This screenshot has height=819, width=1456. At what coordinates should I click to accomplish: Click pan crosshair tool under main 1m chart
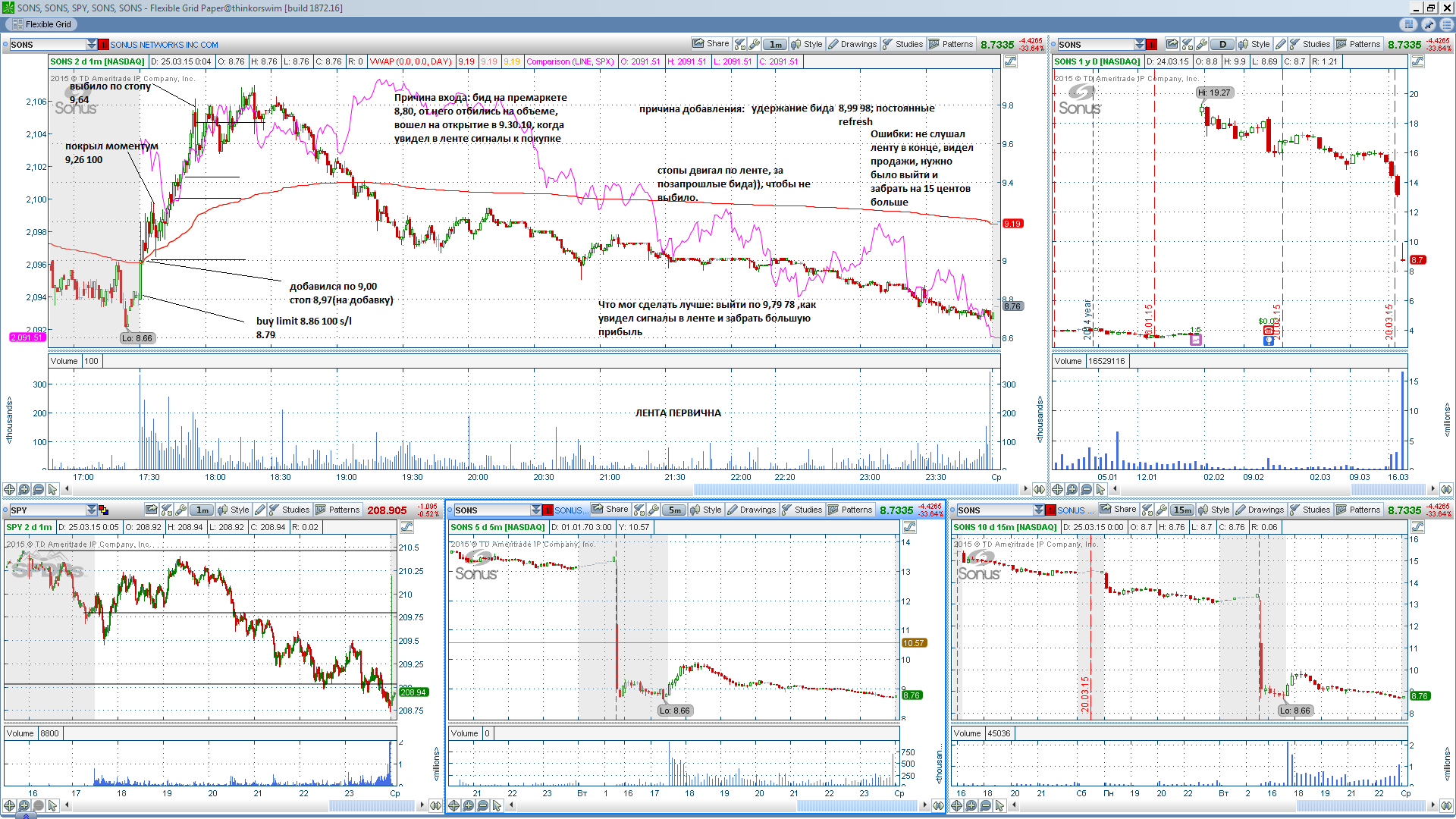[x=10, y=489]
